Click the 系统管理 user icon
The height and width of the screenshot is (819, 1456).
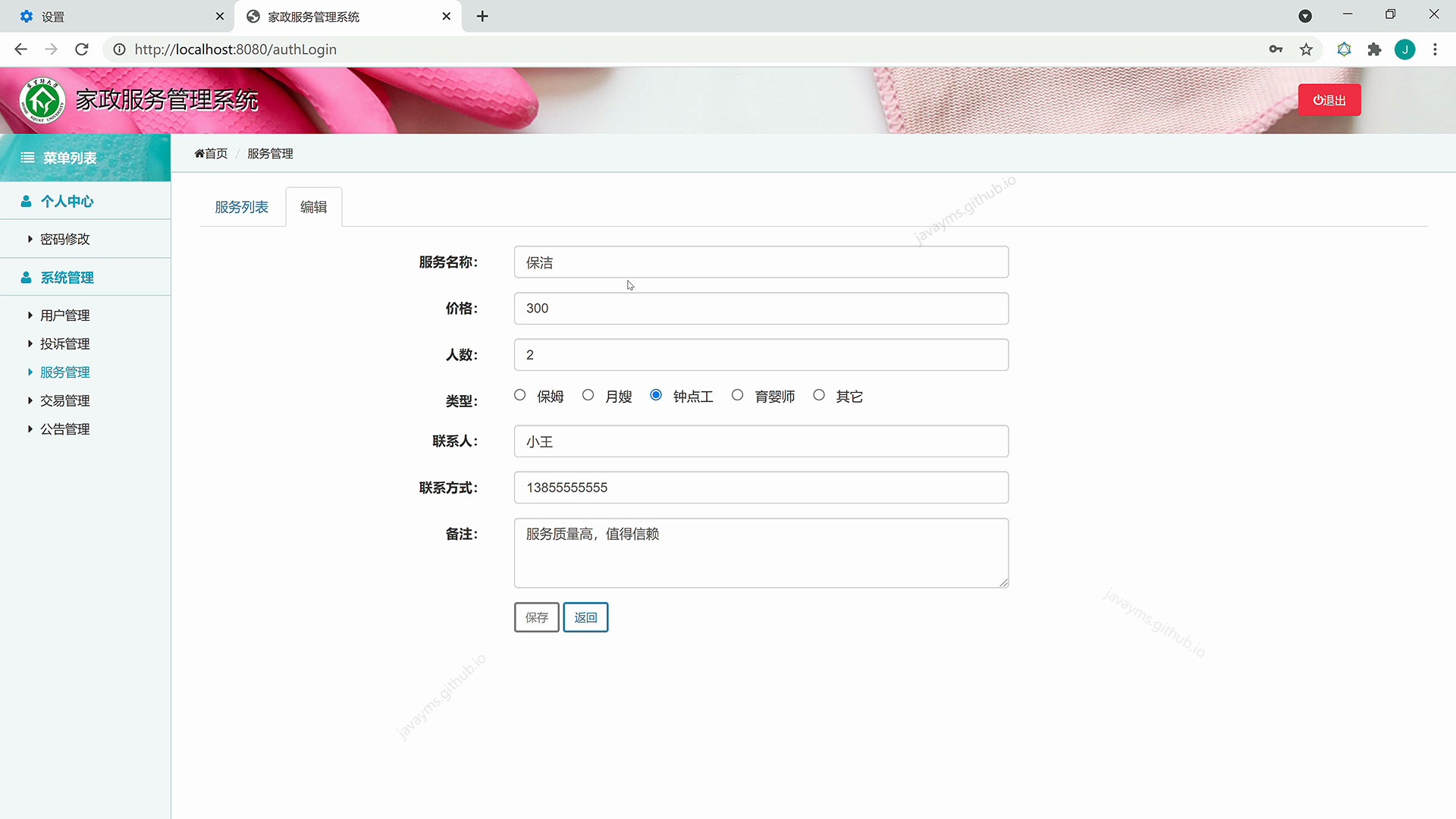26,278
